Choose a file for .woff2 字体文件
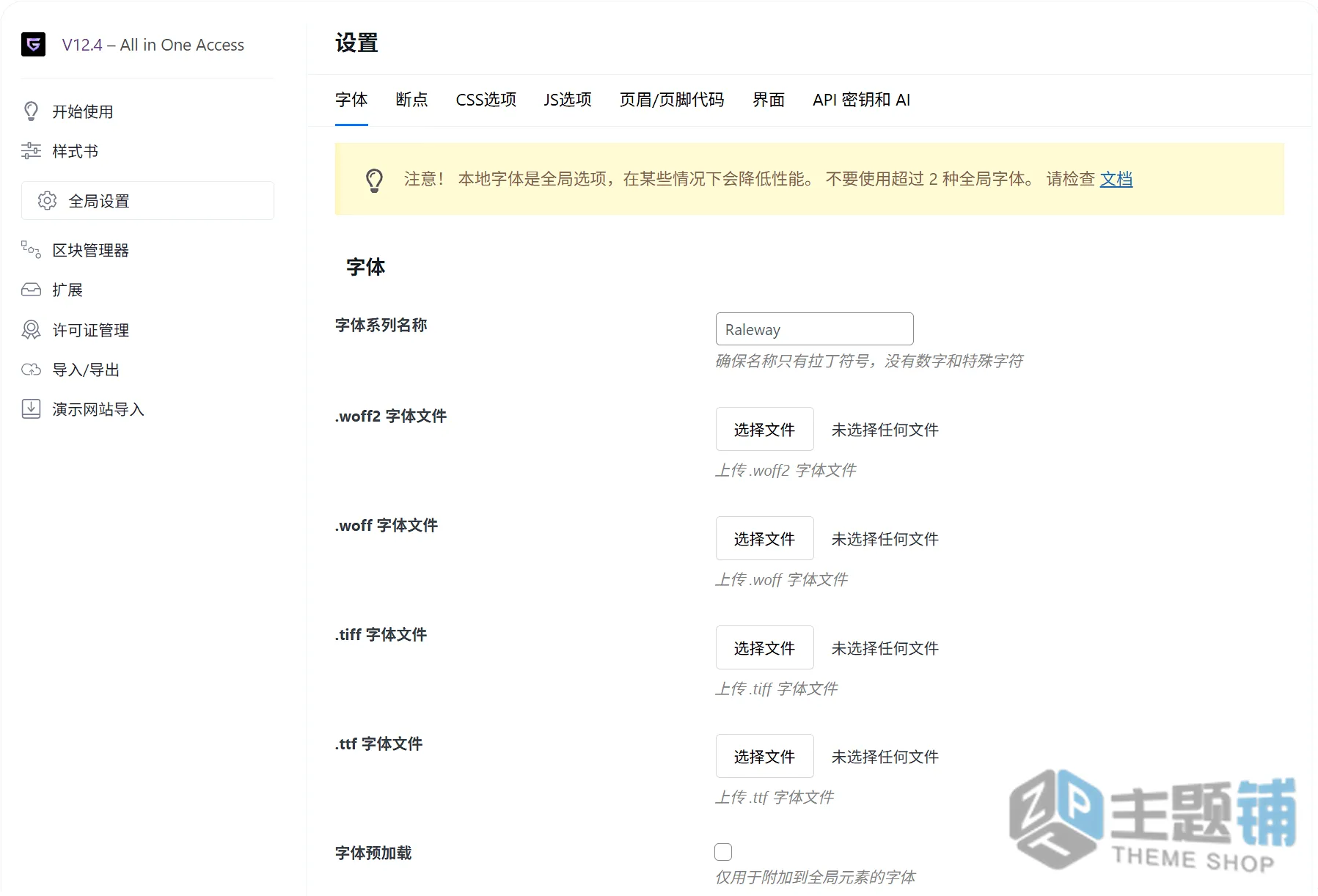1318x896 pixels. 764,429
